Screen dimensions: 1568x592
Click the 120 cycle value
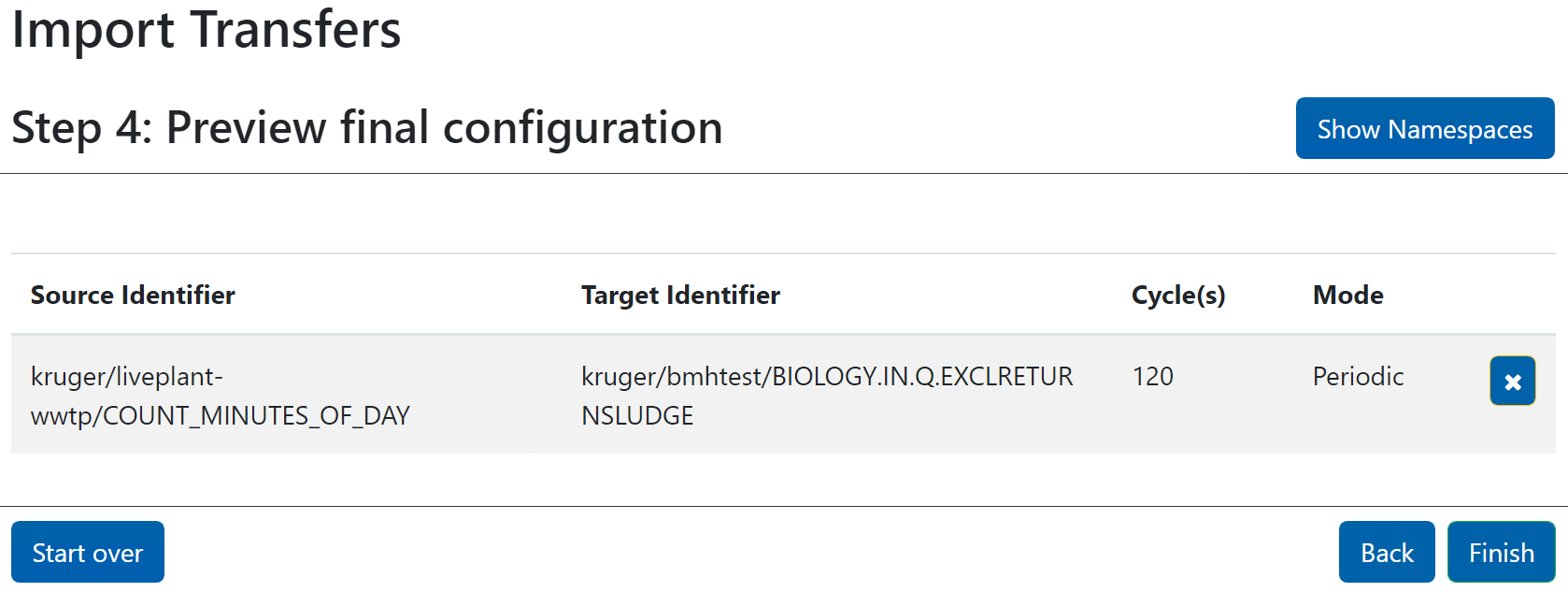[1152, 376]
